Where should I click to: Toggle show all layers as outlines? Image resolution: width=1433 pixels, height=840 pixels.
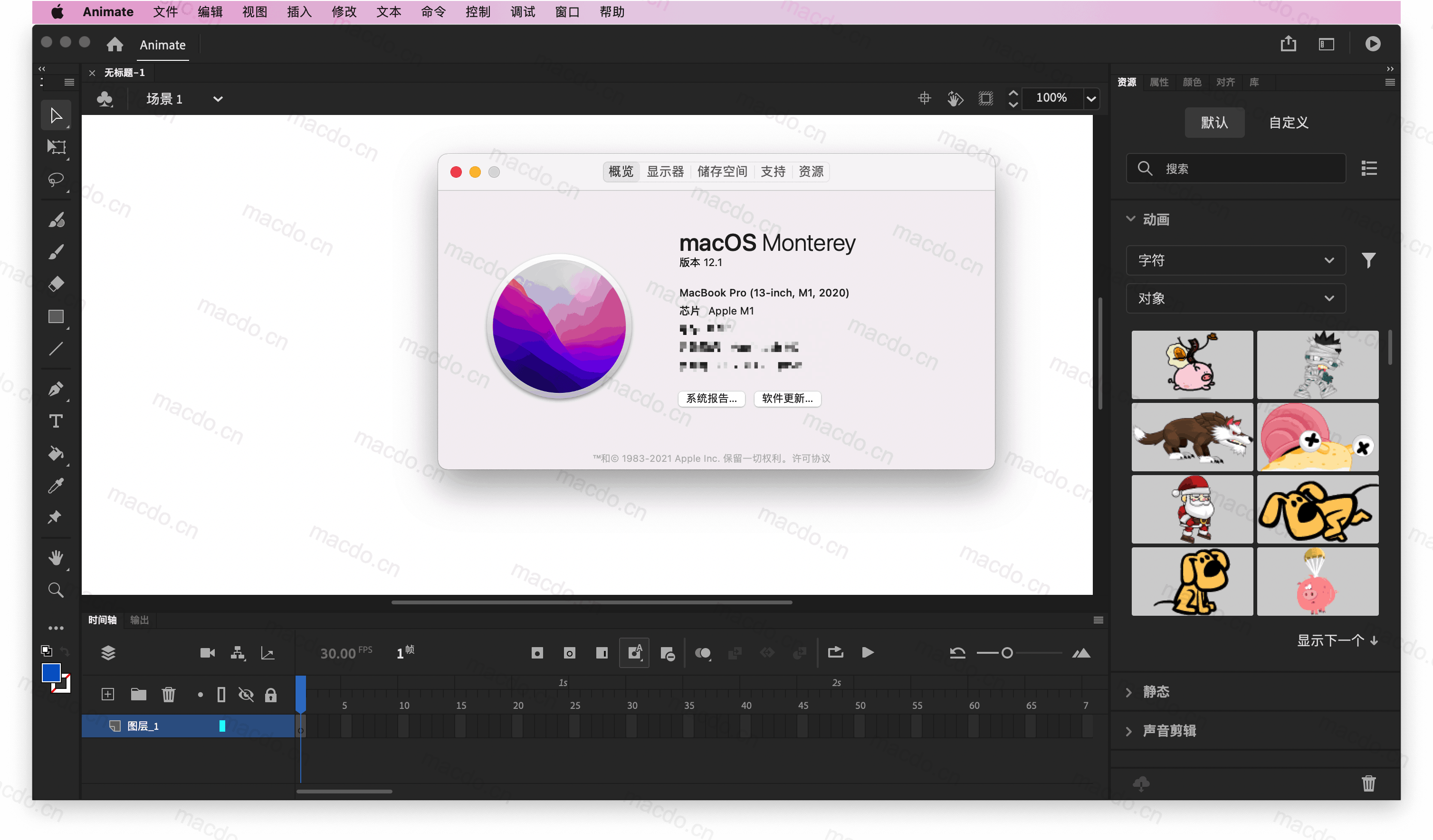point(221,695)
